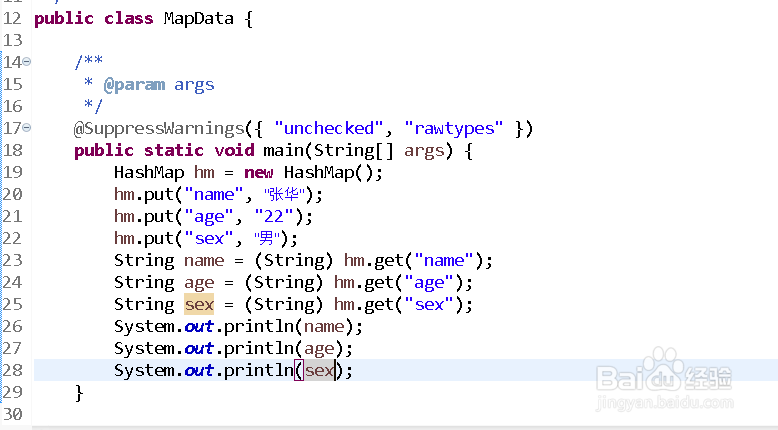This screenshot has height=430, width=778.
Task: Click the "22" string value on line 21
Action: pyautogui.click(x=274, y=216)
